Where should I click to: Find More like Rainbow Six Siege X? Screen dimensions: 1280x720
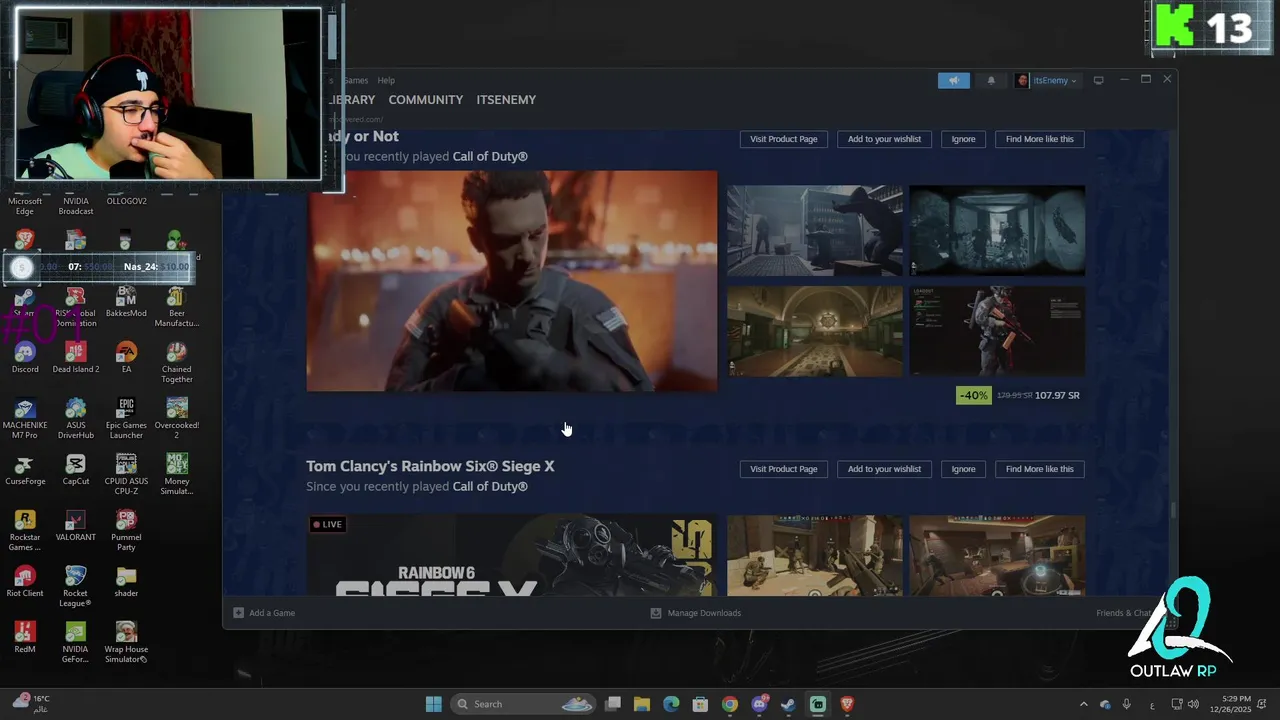pos(1040,469)
